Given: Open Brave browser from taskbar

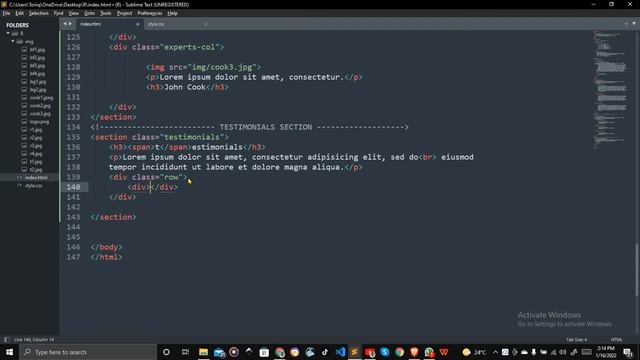Looking at the screenshot, I should 414,352.
